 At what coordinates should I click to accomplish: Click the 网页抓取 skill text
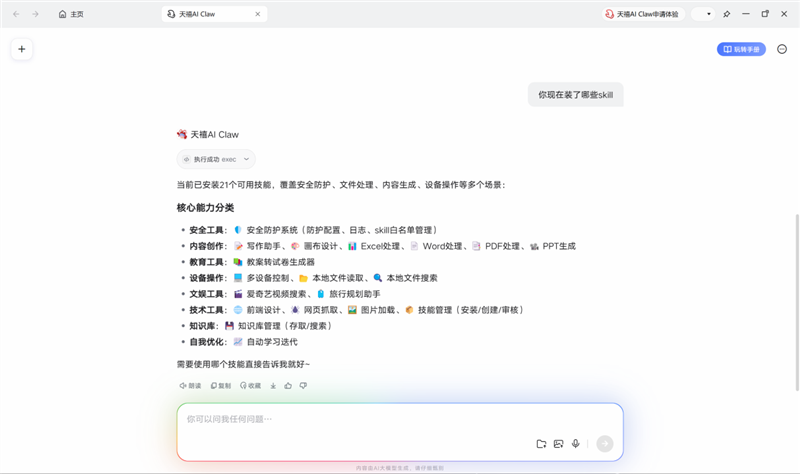tap(321, 310)
